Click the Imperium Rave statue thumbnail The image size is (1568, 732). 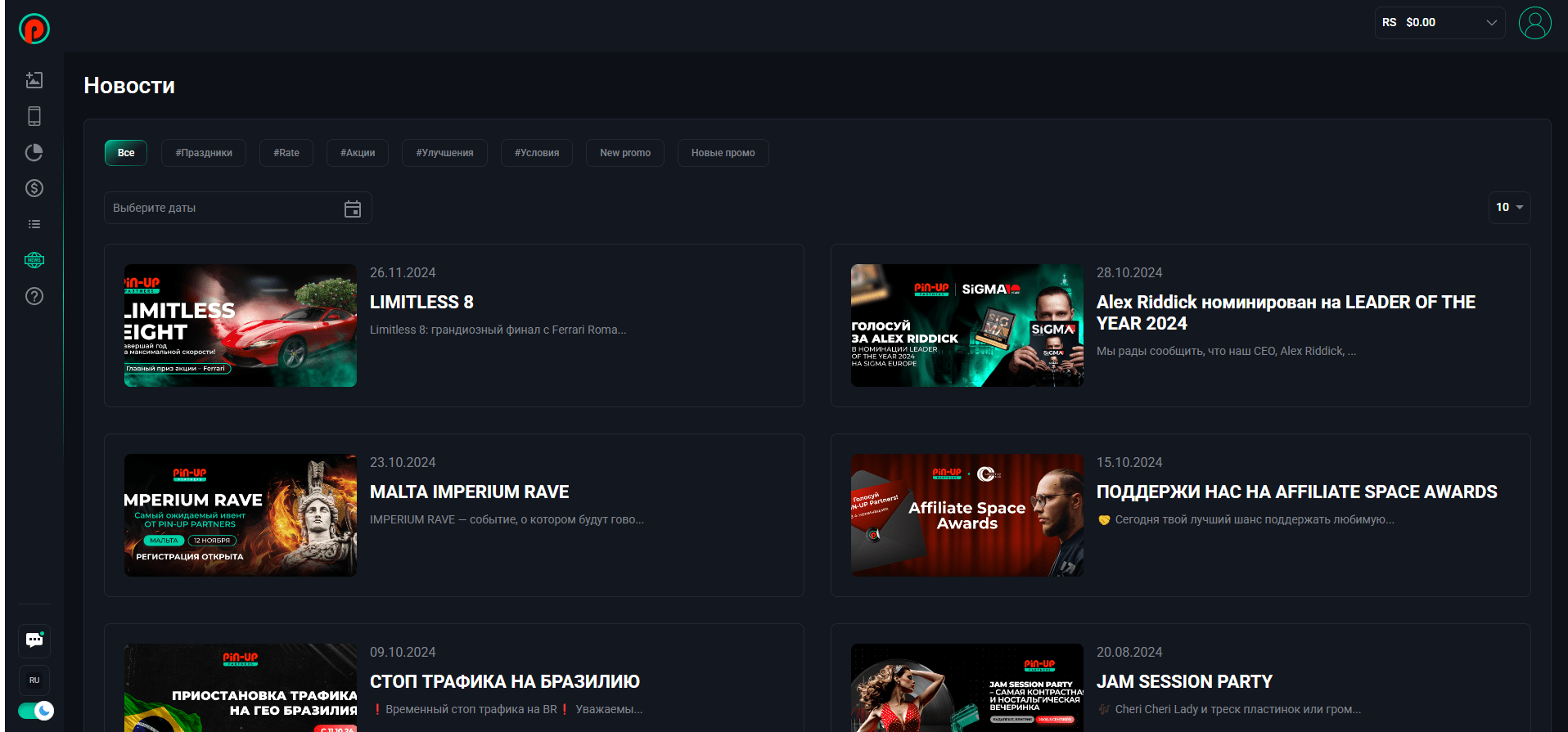(241, 515)
